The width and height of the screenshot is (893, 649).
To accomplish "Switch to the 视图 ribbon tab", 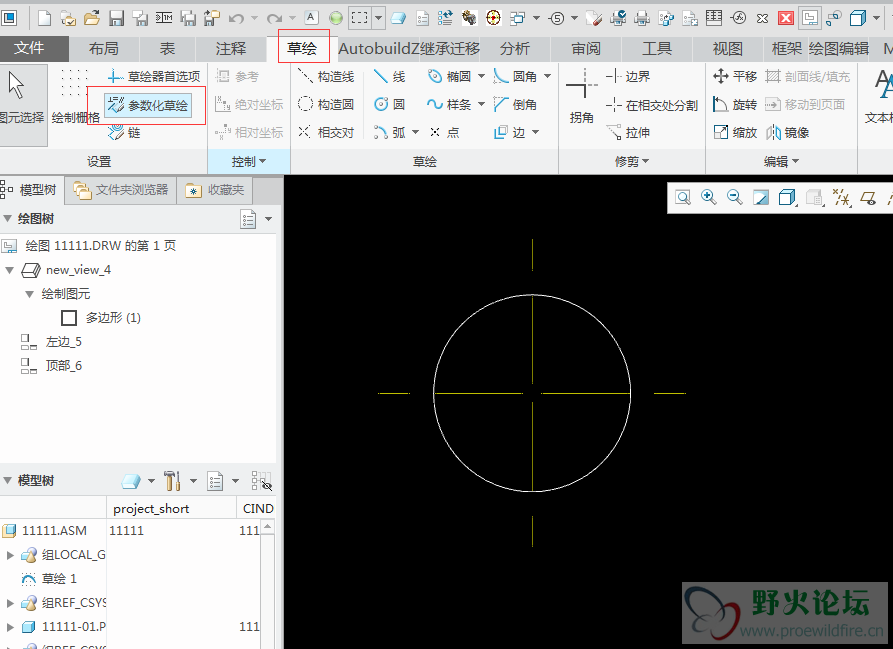I will click(728, 49).
